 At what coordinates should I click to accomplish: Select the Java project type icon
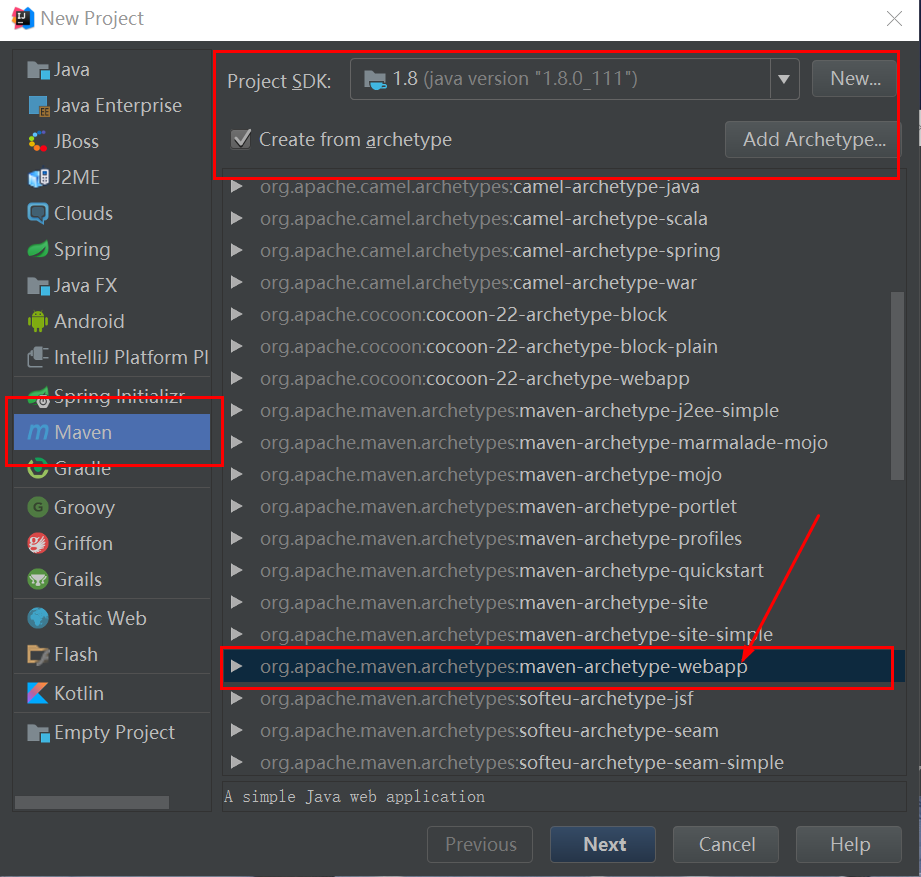tap(39, 70)
